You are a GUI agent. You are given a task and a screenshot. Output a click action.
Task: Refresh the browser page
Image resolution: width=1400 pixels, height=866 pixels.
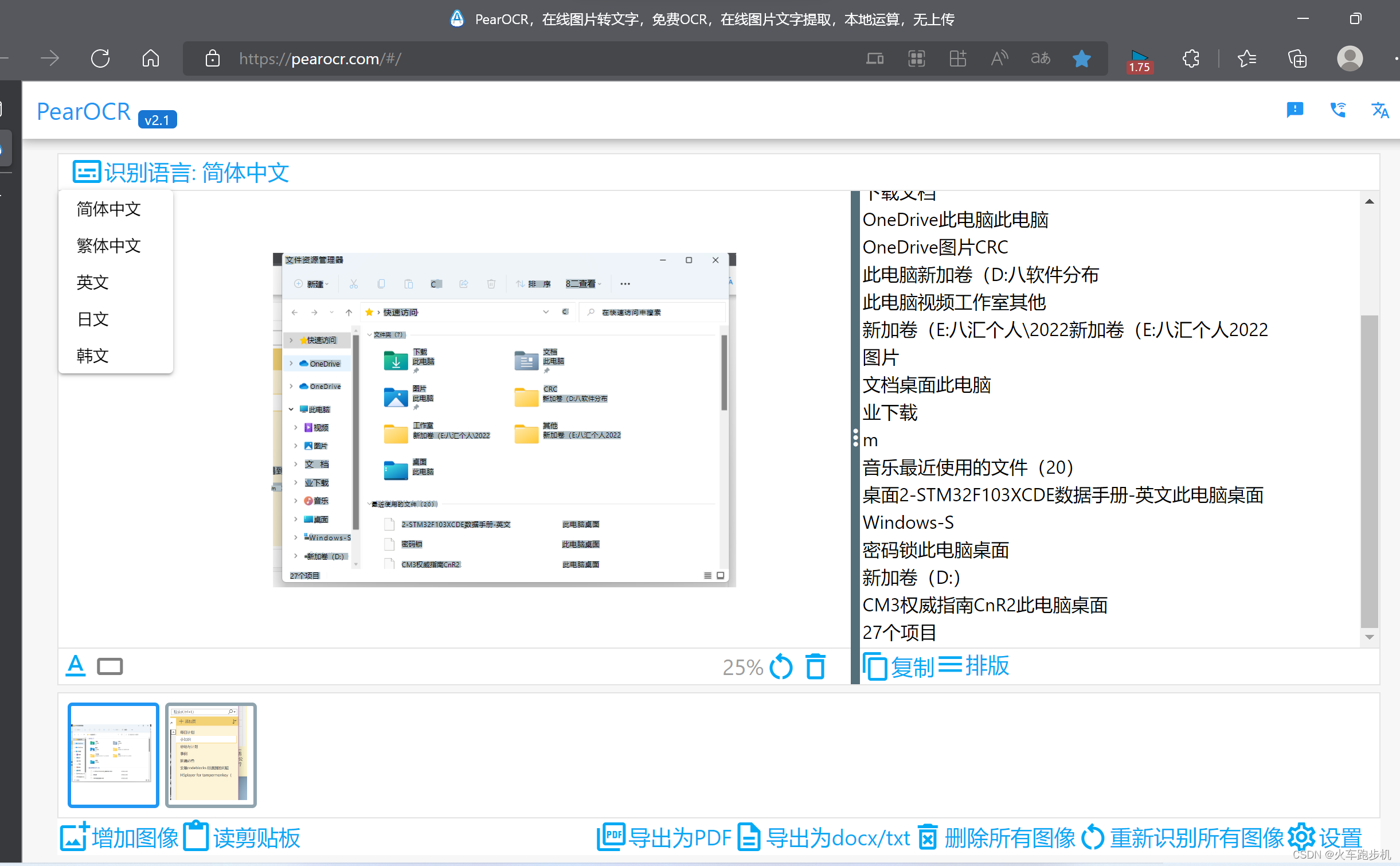coord(100,58)
